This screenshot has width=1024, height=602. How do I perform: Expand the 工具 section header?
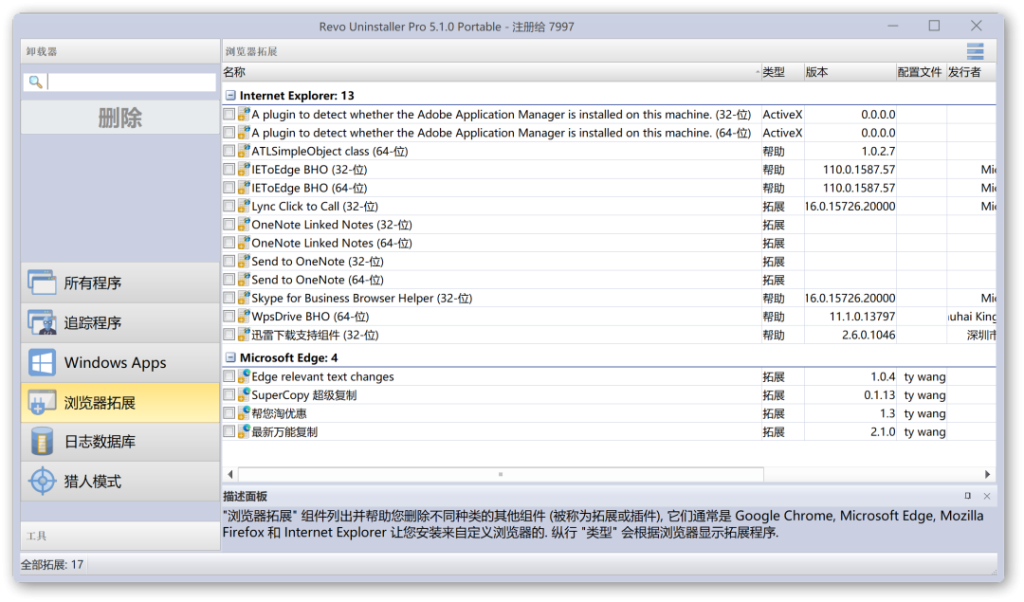coord(120,535)
